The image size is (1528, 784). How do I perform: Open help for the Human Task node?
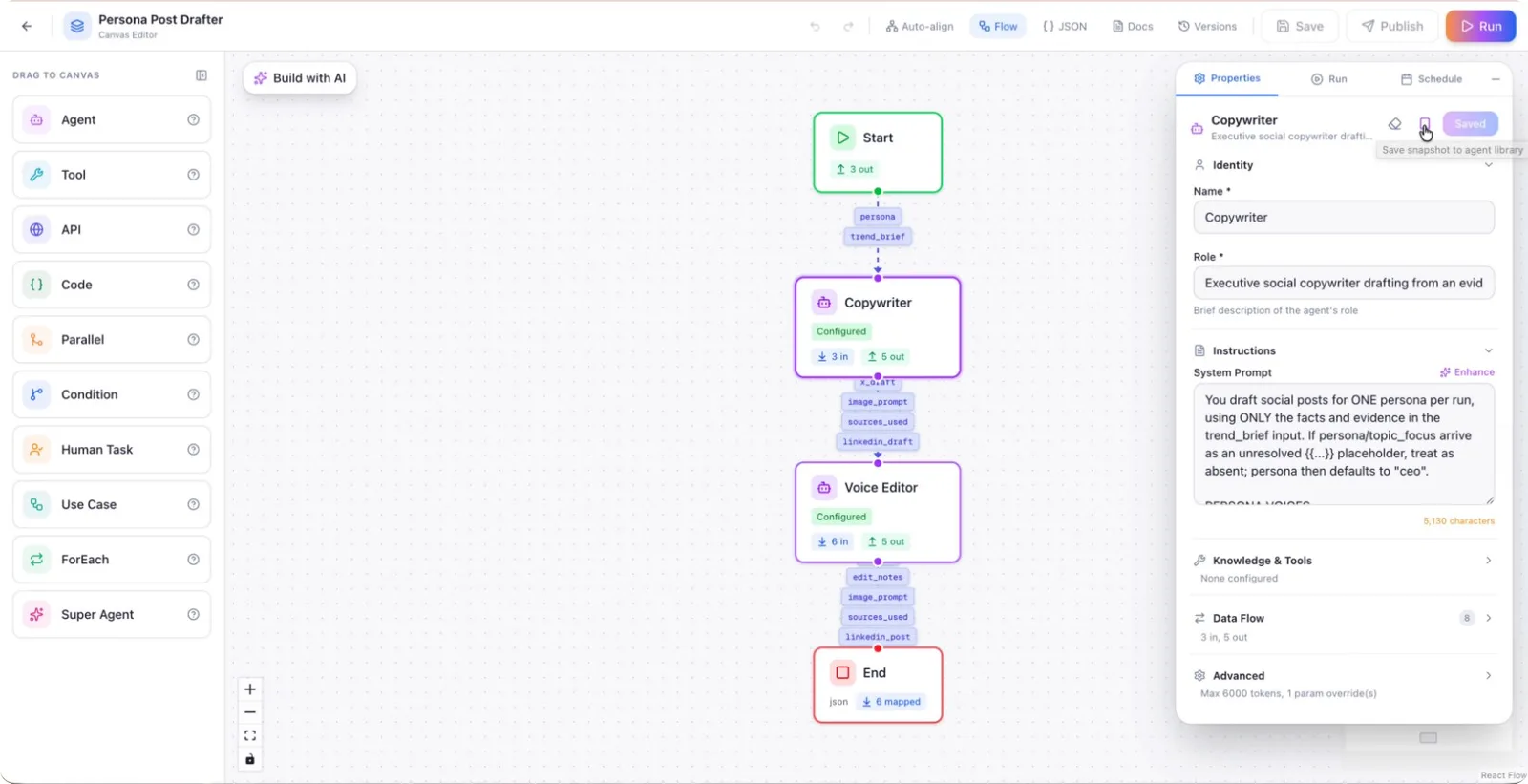(x=193, y=450)
